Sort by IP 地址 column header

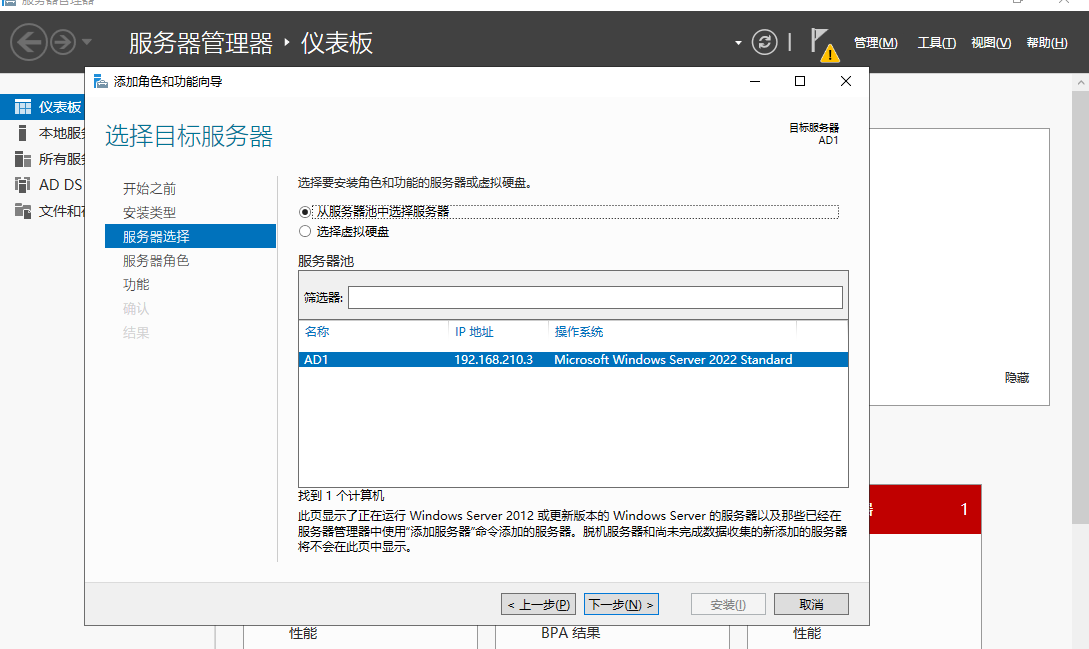[474, 332]
